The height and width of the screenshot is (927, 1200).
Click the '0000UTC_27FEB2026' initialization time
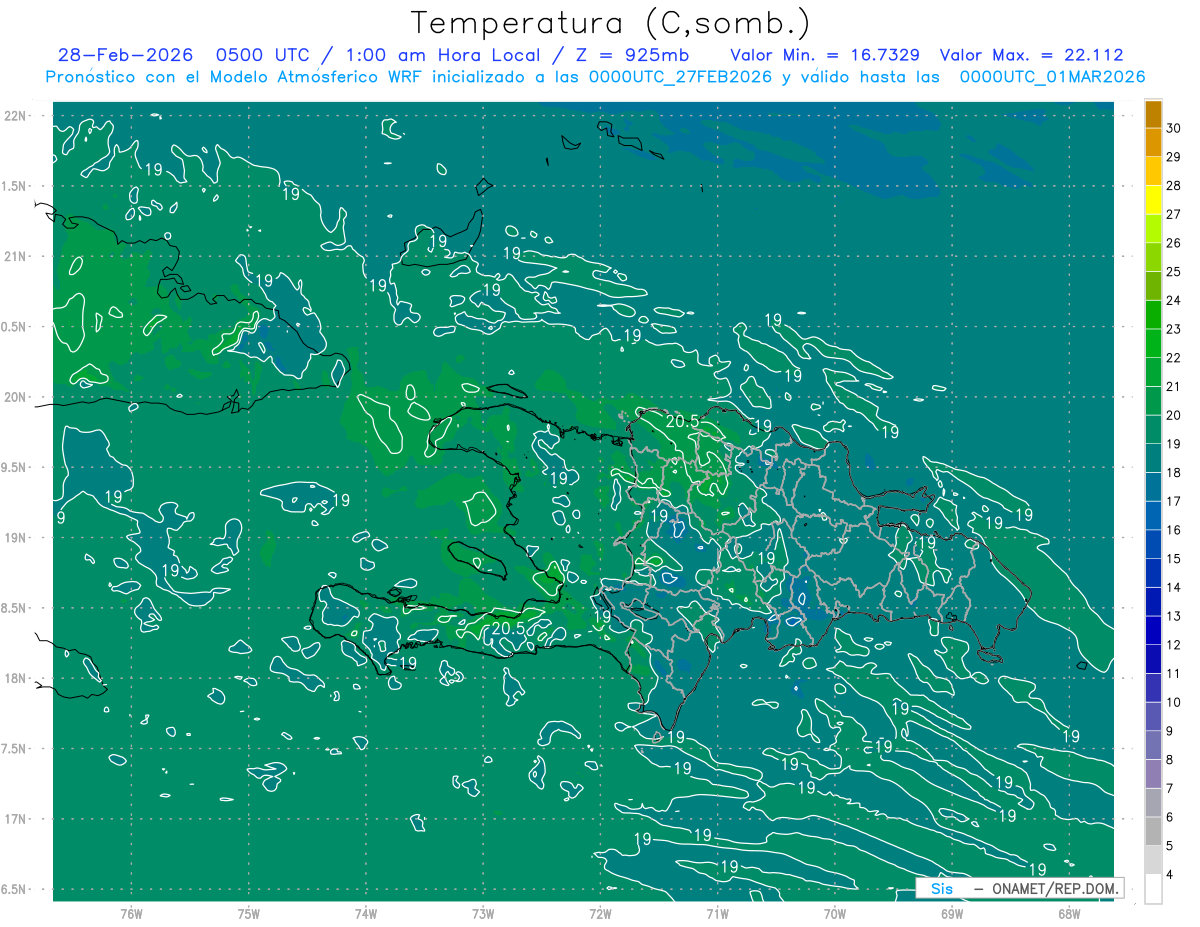(x=680, y=77)
